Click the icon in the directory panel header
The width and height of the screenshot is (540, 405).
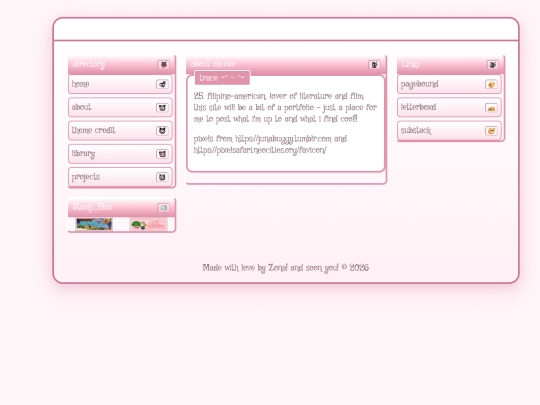(164, 64)
